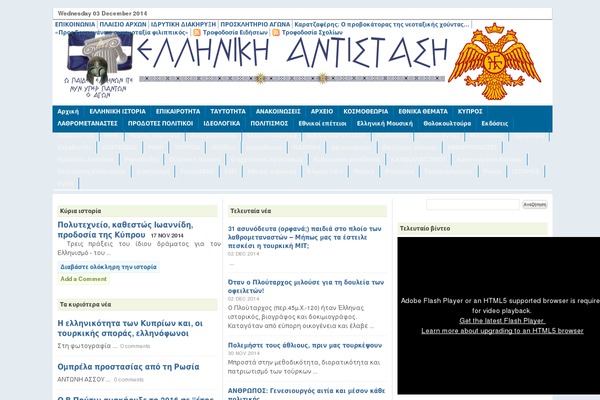Click Διαβάστε ολόκληρη την ιστορία
600x400 pixels.
(108, 267)
